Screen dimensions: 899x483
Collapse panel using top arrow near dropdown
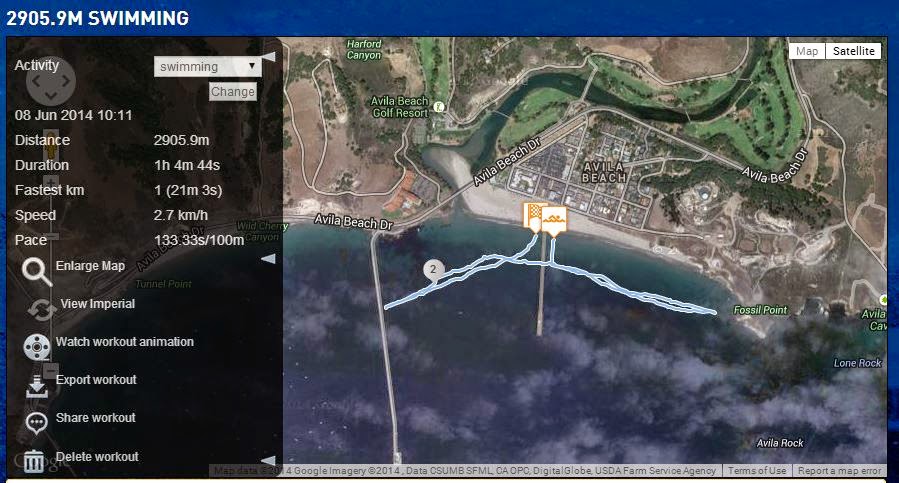click(268, 56)
